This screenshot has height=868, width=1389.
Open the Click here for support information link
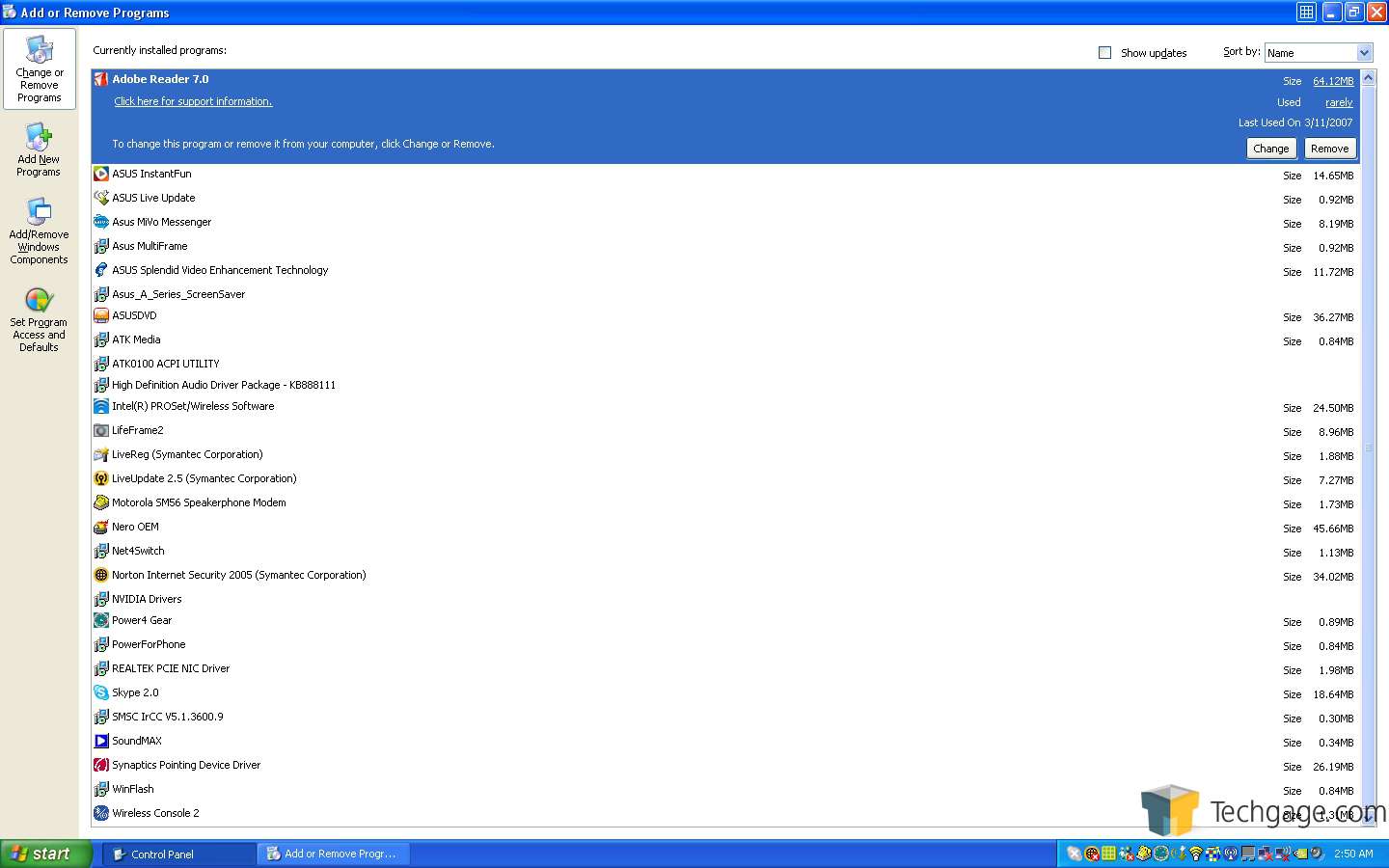pyautogui.click(x=193, y=101)
